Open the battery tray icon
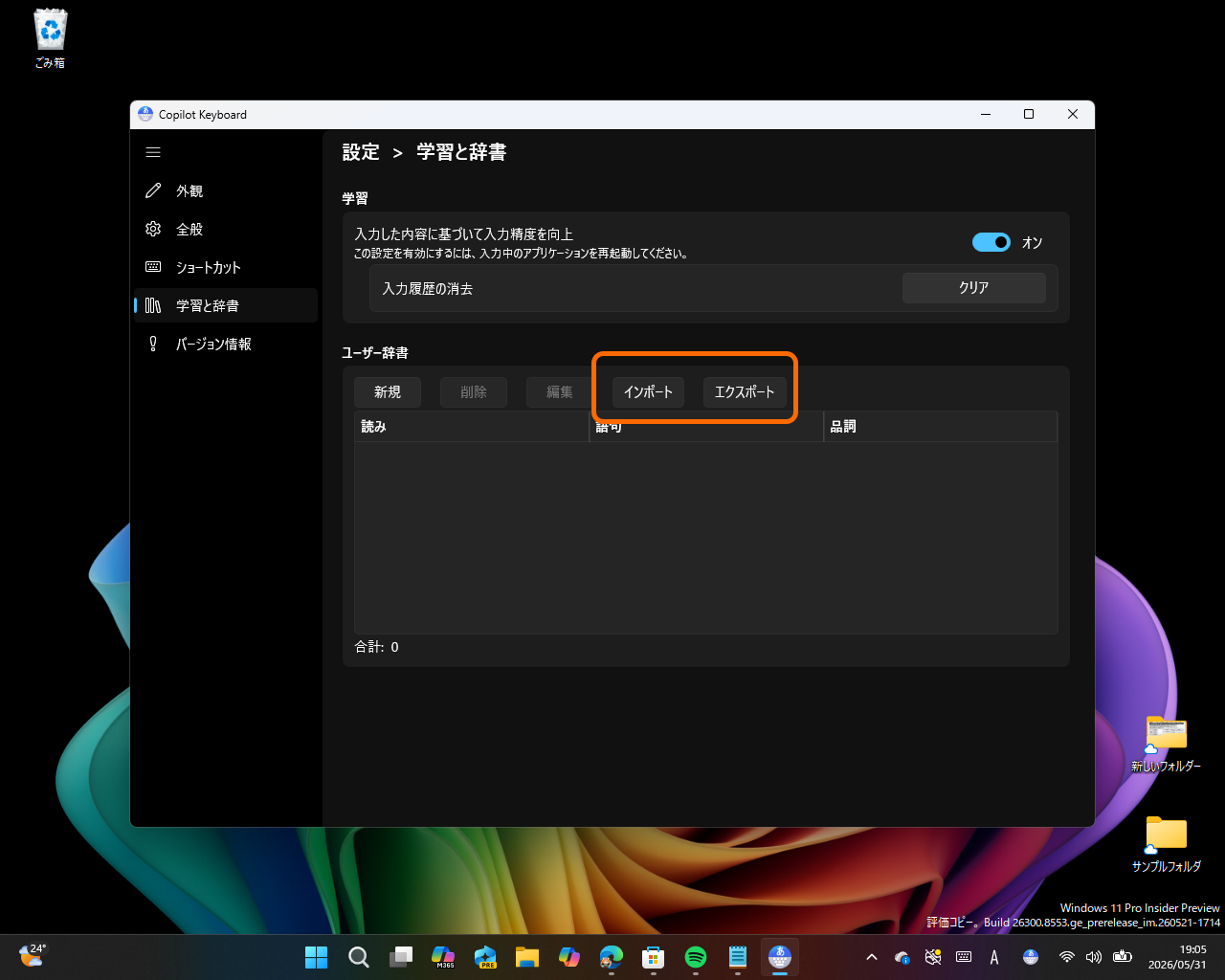Viewport: 1225px width, 980px height. coord(1123,957)
